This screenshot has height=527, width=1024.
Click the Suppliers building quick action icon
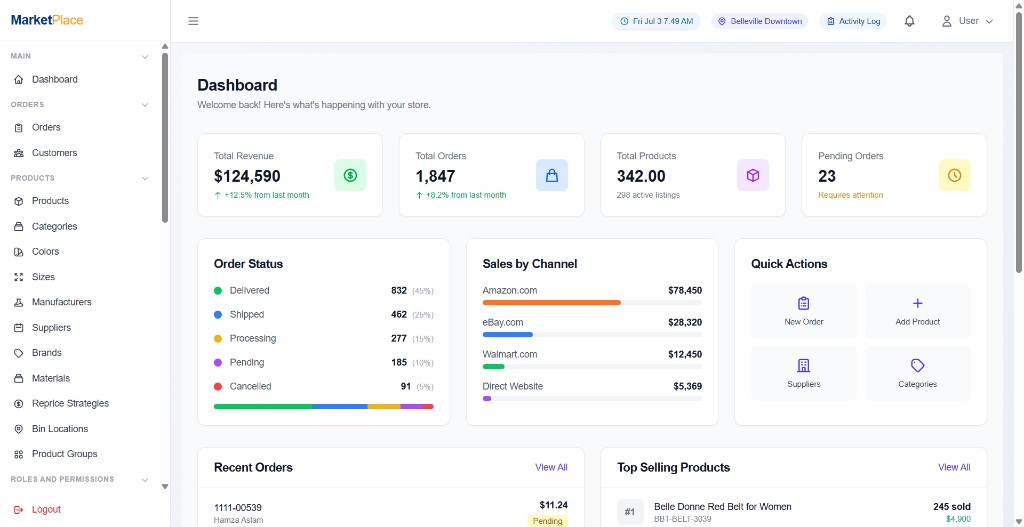(x=804, y=365)
